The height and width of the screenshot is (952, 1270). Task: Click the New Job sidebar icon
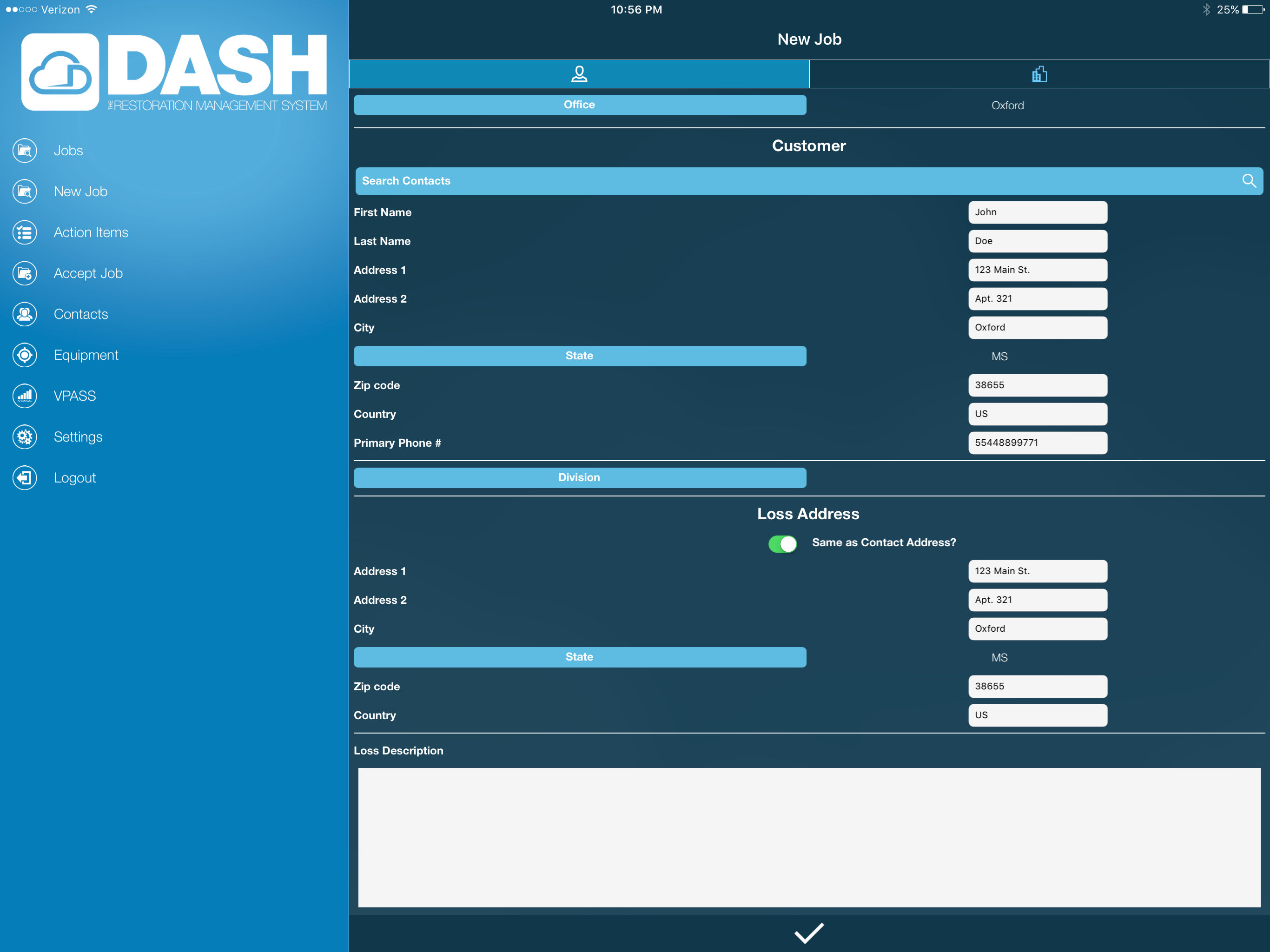tap(25, 191)
